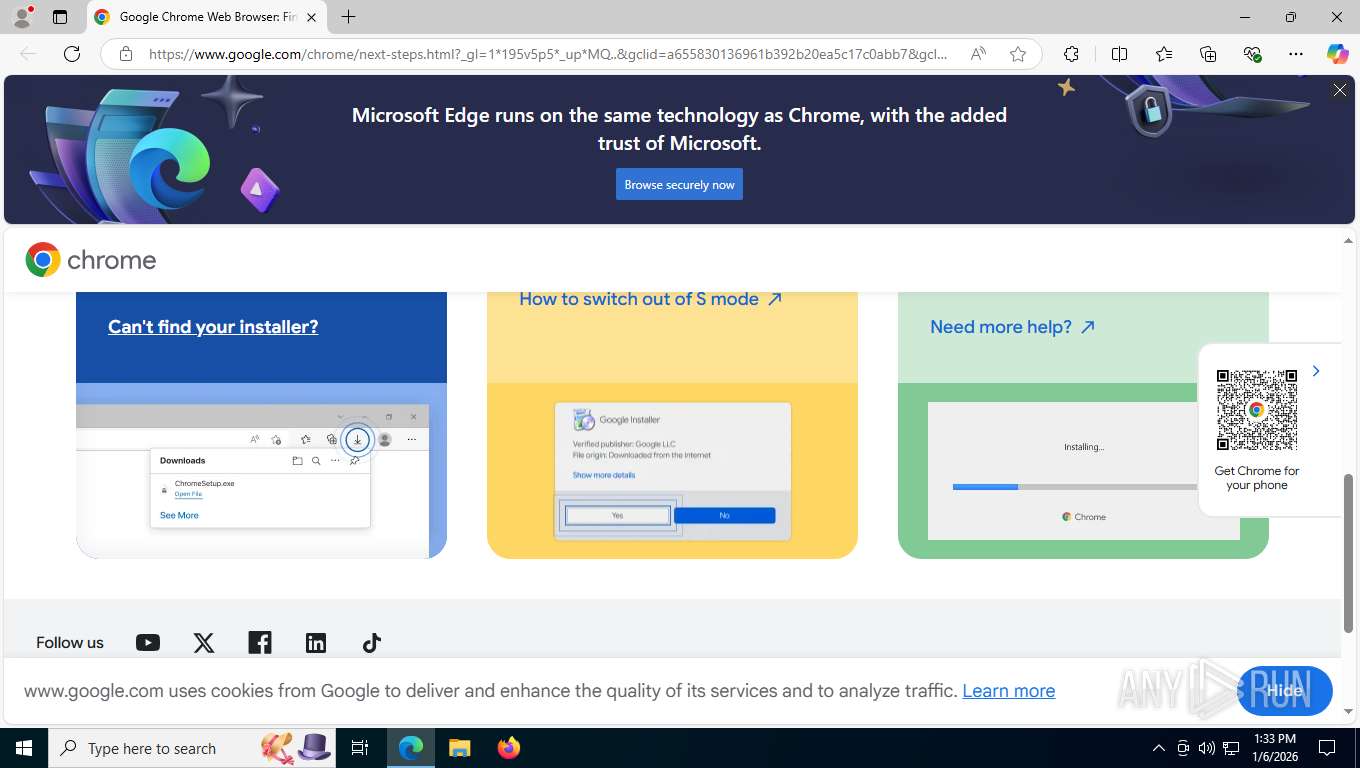Open Collections icon

(x=1208, y=54)
